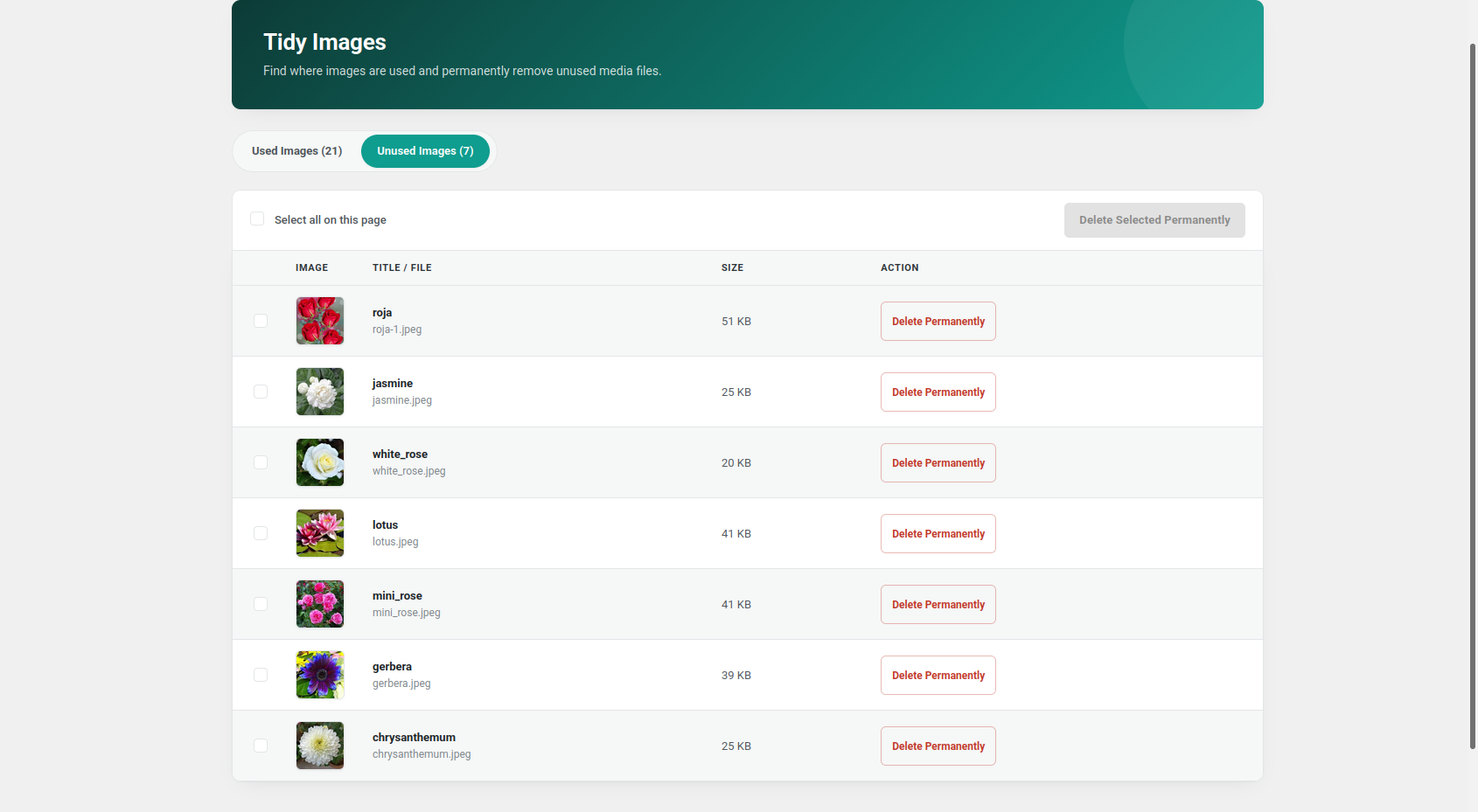Switch to the Used Images (21) tab

[x=296, y=151]
